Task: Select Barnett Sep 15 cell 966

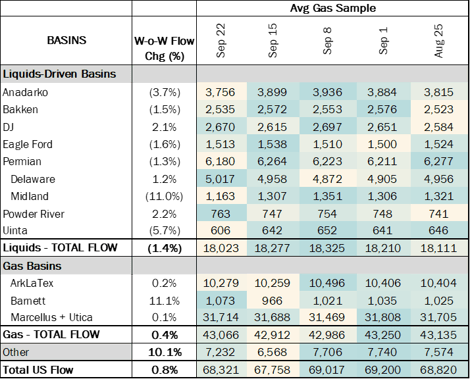Action: (273, 301)
